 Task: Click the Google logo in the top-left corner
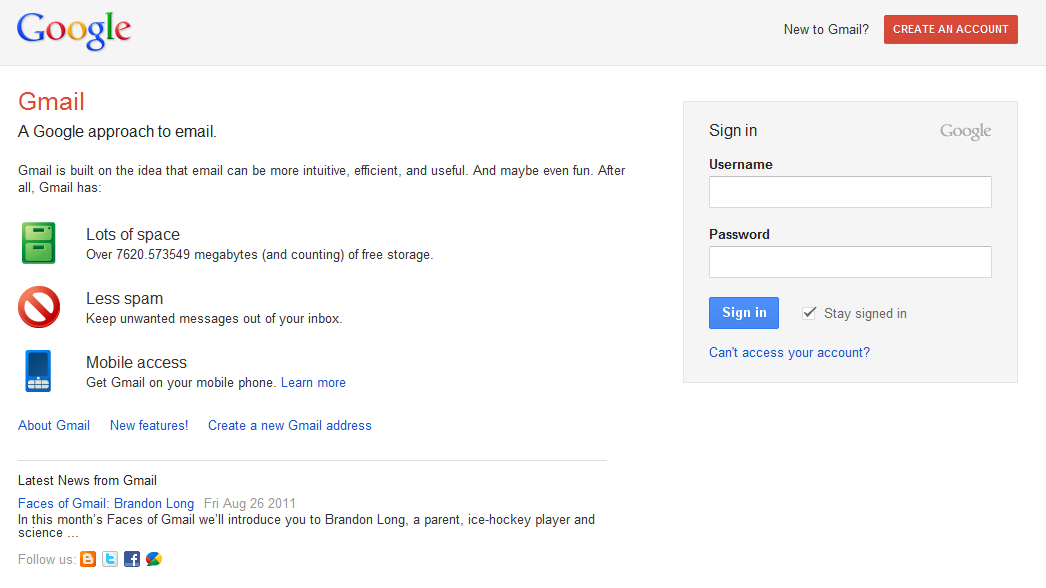coord(73,30)
